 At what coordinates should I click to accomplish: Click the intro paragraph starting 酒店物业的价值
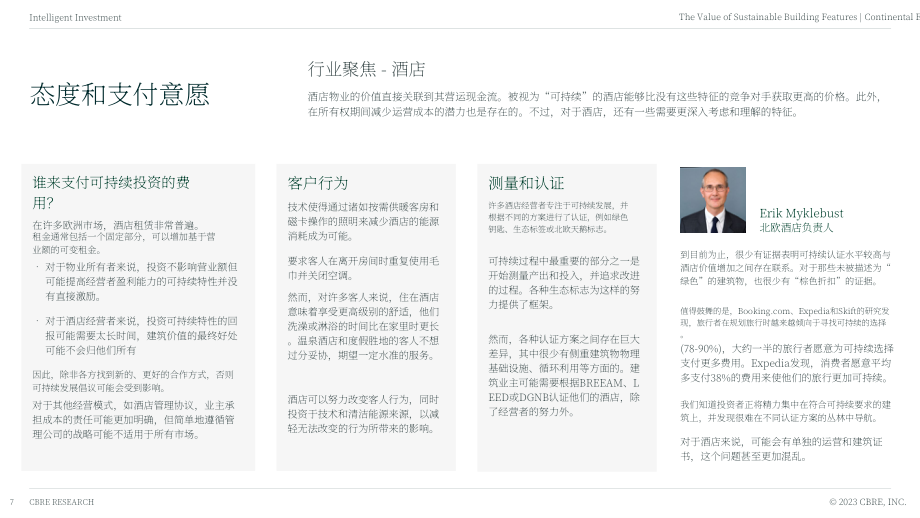[595, 104]
